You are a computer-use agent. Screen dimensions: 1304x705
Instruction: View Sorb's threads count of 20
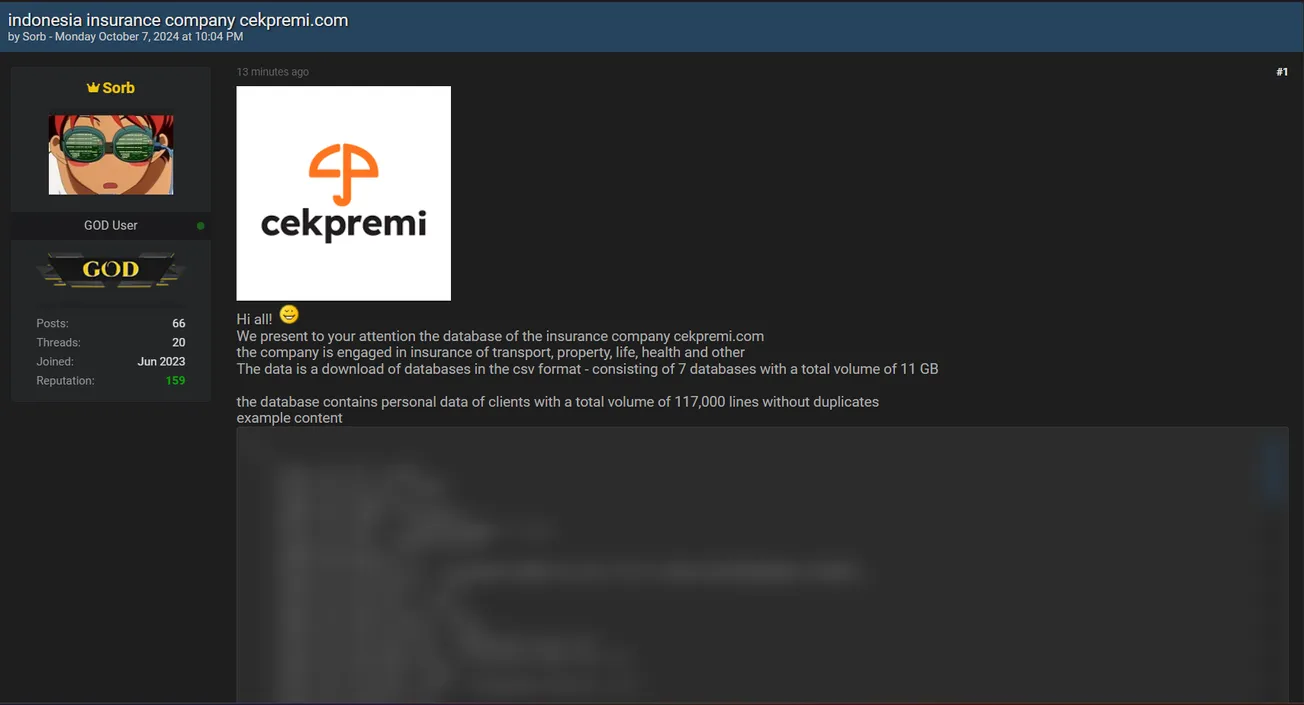178,342
